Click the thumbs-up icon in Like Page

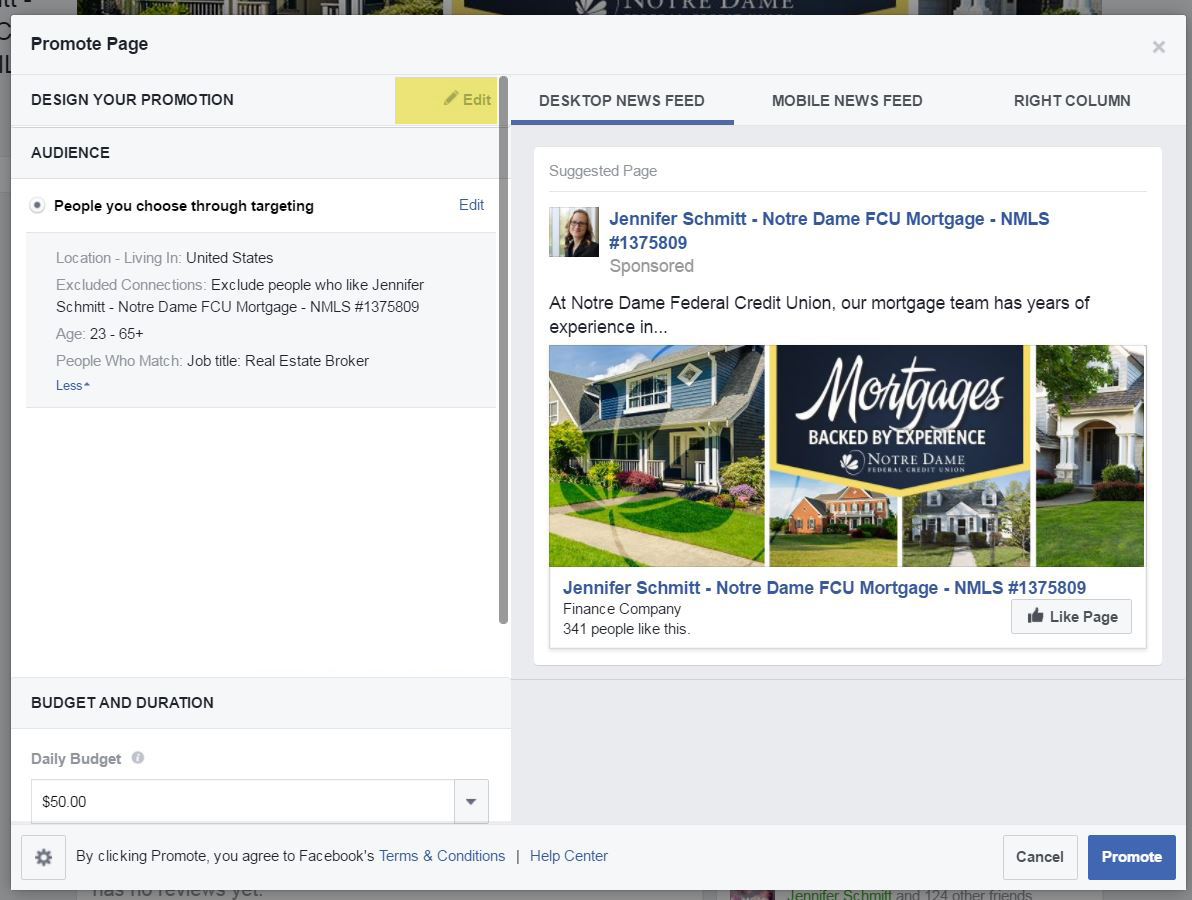click(x=1035, y=616)
